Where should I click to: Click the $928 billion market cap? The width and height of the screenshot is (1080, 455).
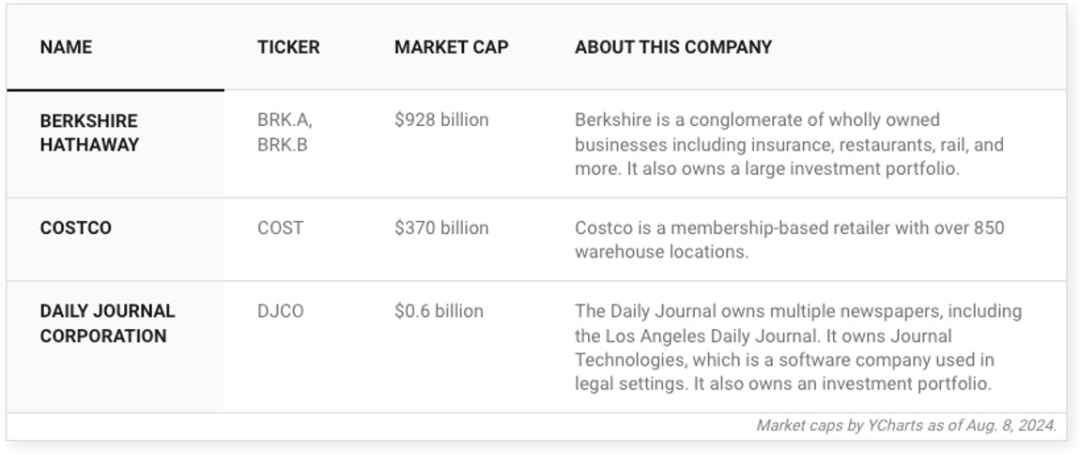point(442,120)
